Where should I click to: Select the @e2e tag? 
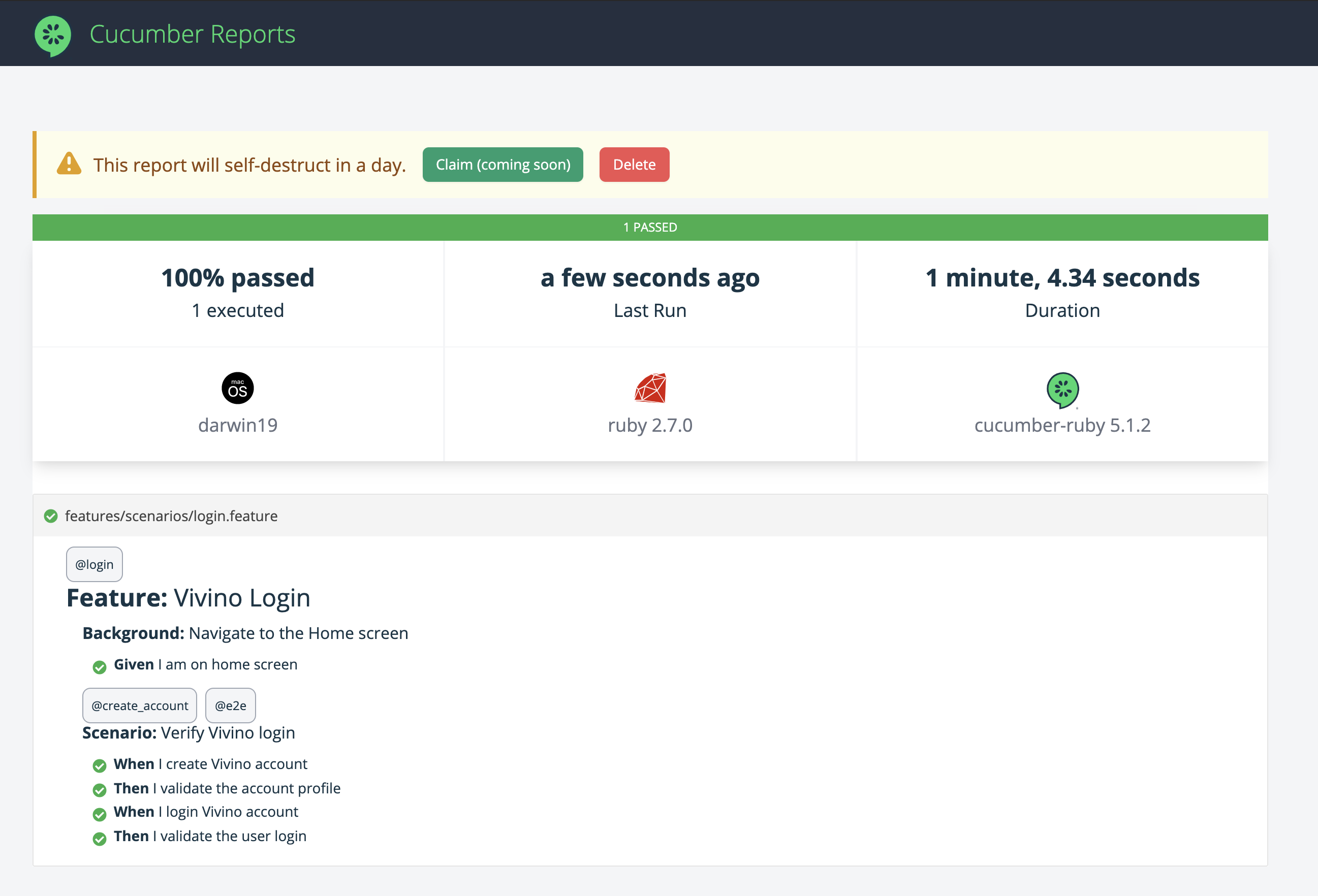point(230,706)
